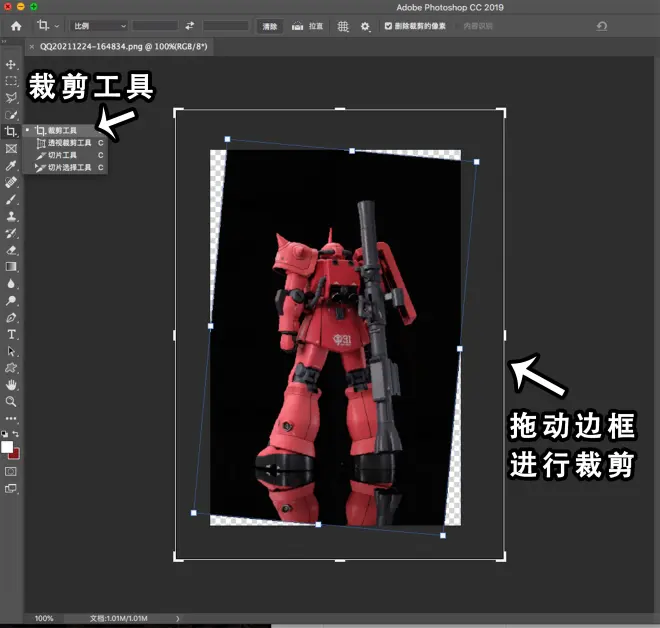Click the crop width input field
Screen dimensions: 660x628
pyautogui.click(x=155, y=26)
